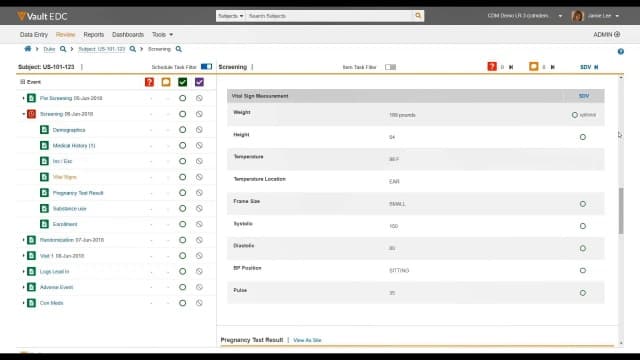Expand the Randomization event tree node
The height and width of the screenshot is (360, 640).
pyautogui.click(x=23, y=240)
